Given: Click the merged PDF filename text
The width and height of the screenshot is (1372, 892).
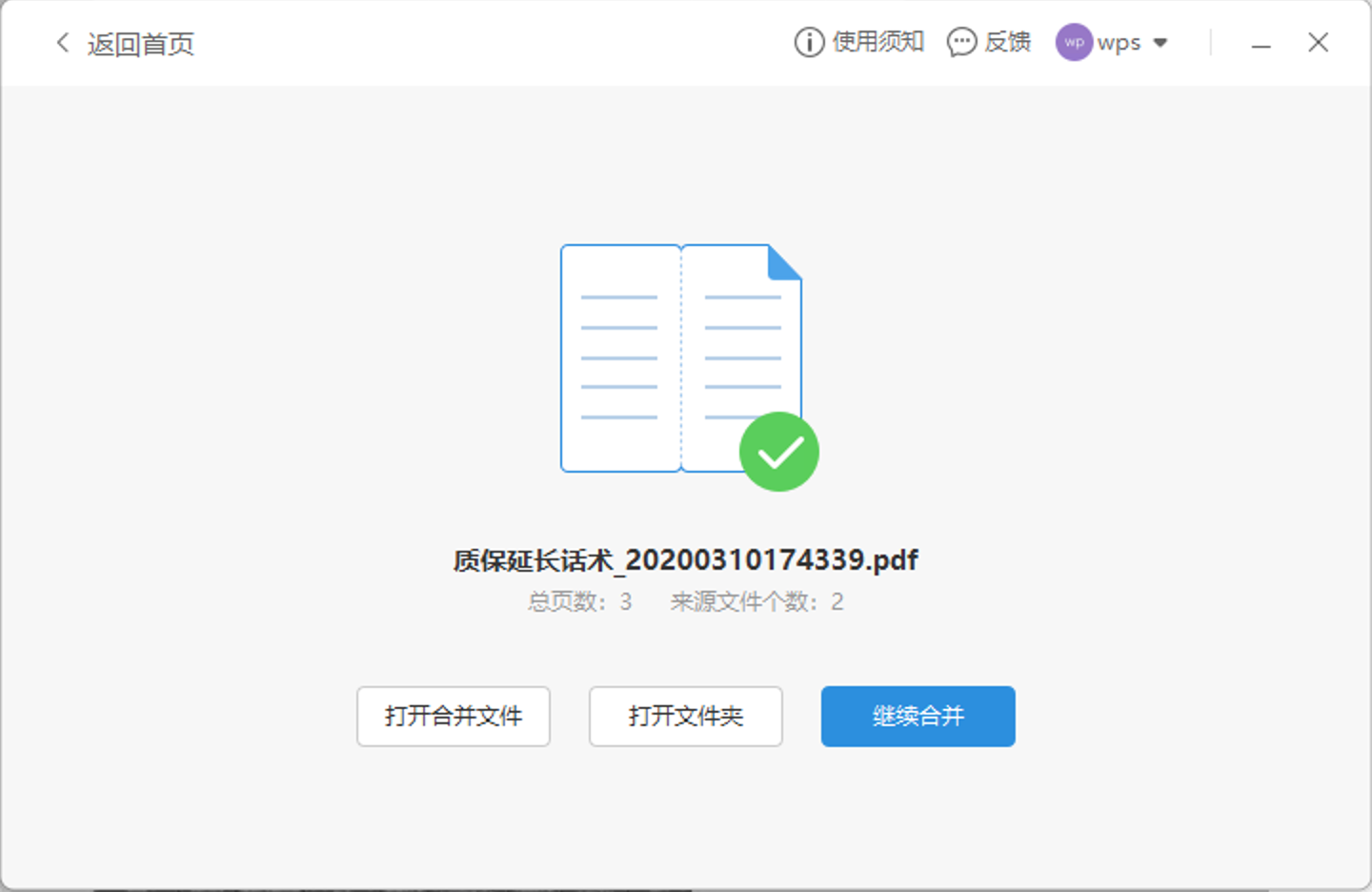Looking at the screenshot, I should pos(684,559).
